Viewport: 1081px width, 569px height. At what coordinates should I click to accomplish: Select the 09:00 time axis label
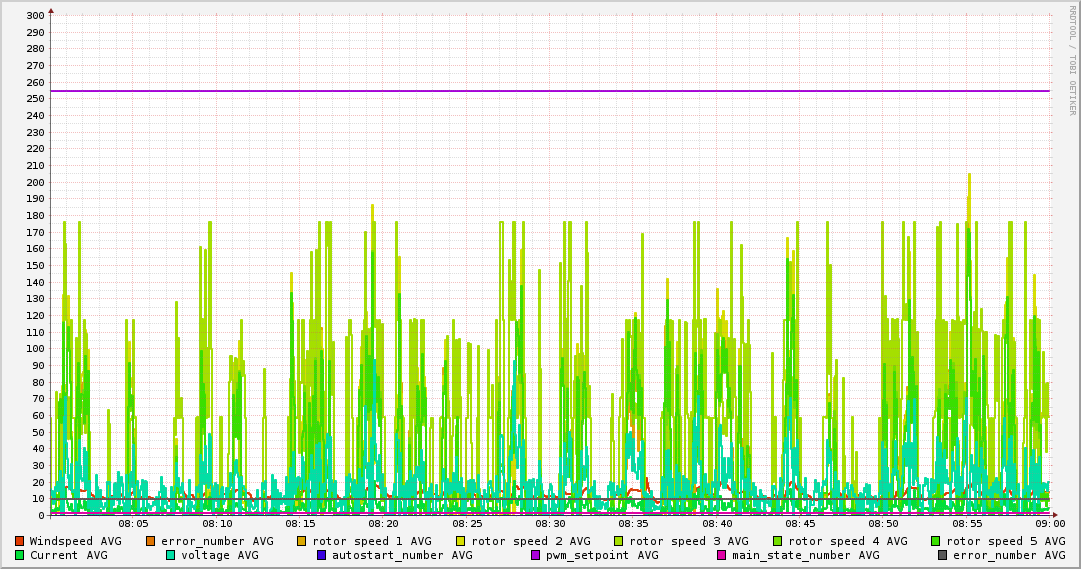1049,523
